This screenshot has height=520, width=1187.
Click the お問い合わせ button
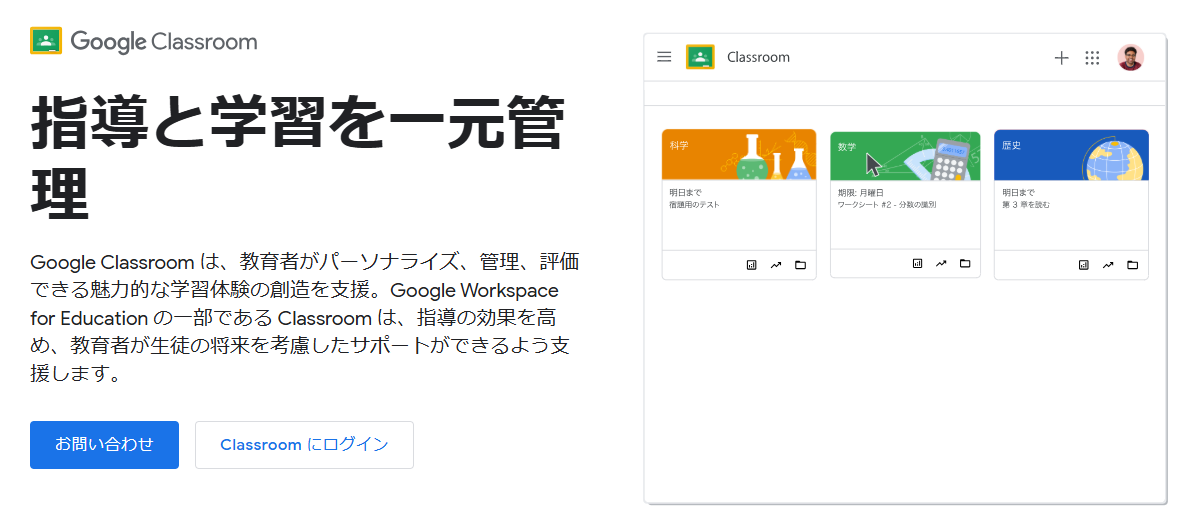[x=104, y=445]
